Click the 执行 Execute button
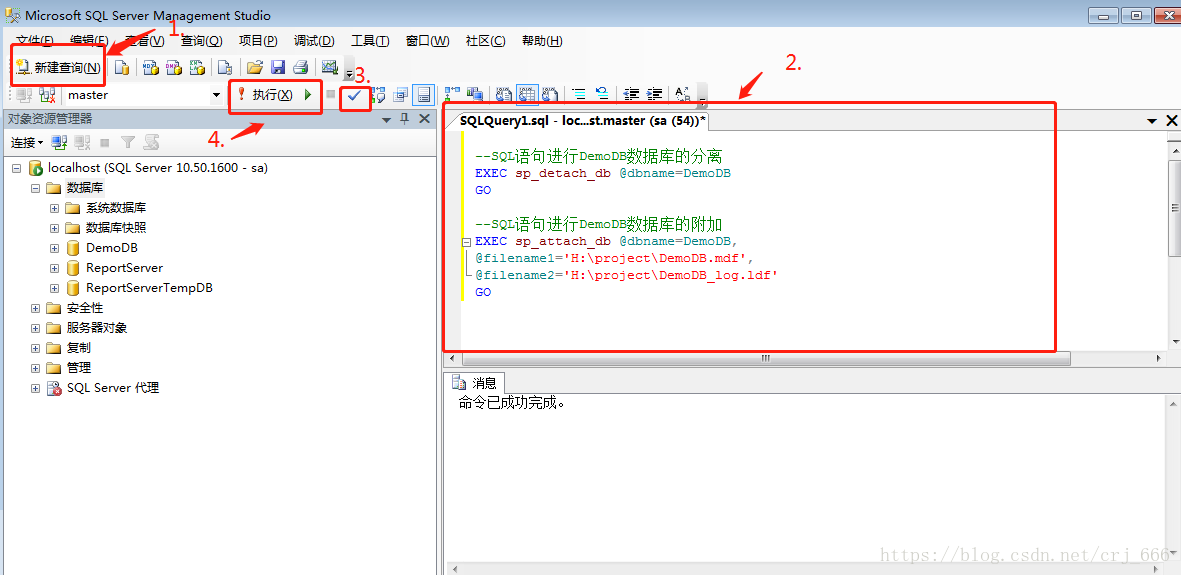 click(x=265, y=95)
